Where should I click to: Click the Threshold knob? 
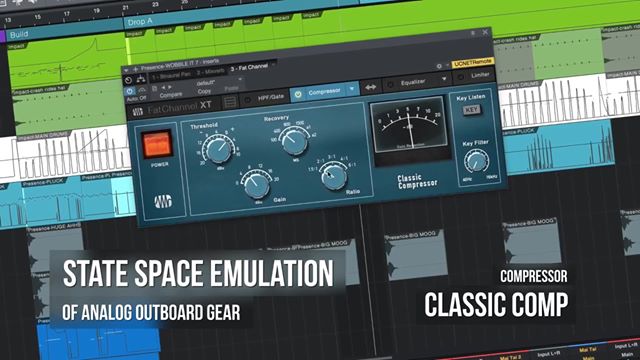[x=219, y=149]
